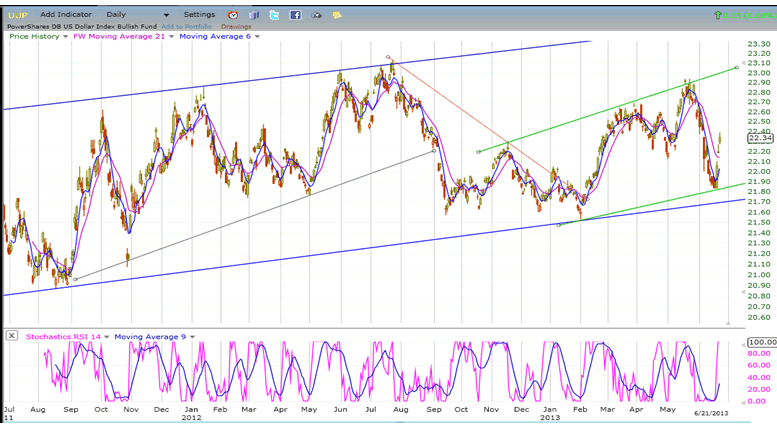Select gray trendline endpoint near September 2012

[x=435, y=151]
